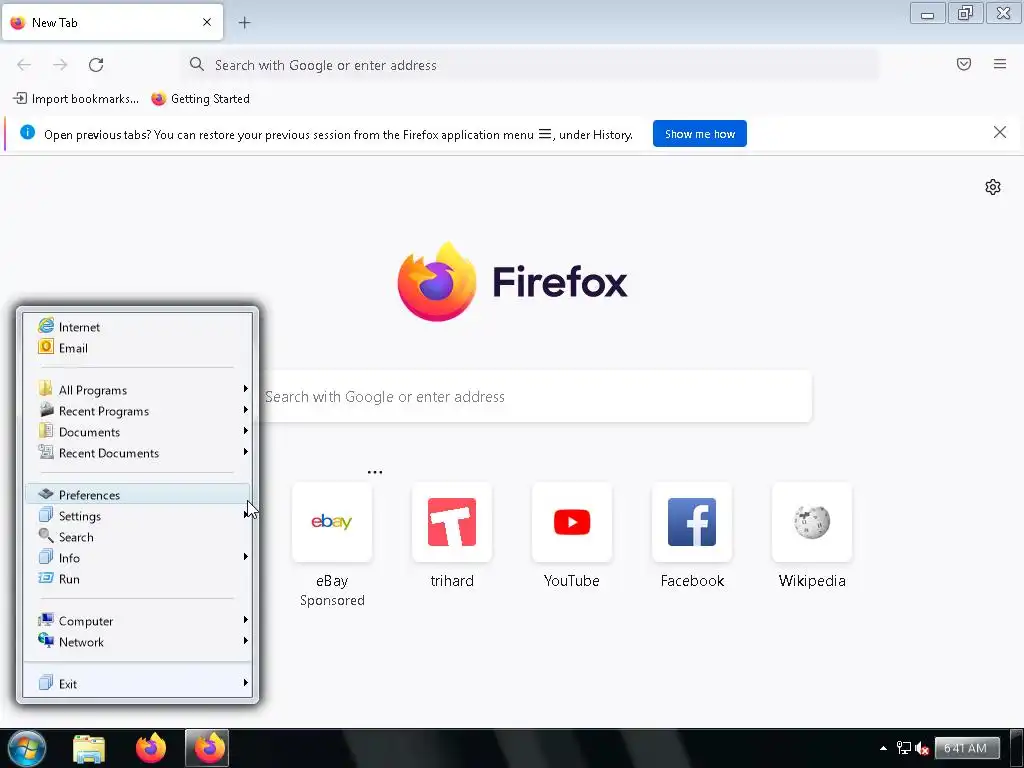Go forward with the forward arrow
This screenshot has height=768, width=1024.
60,65
